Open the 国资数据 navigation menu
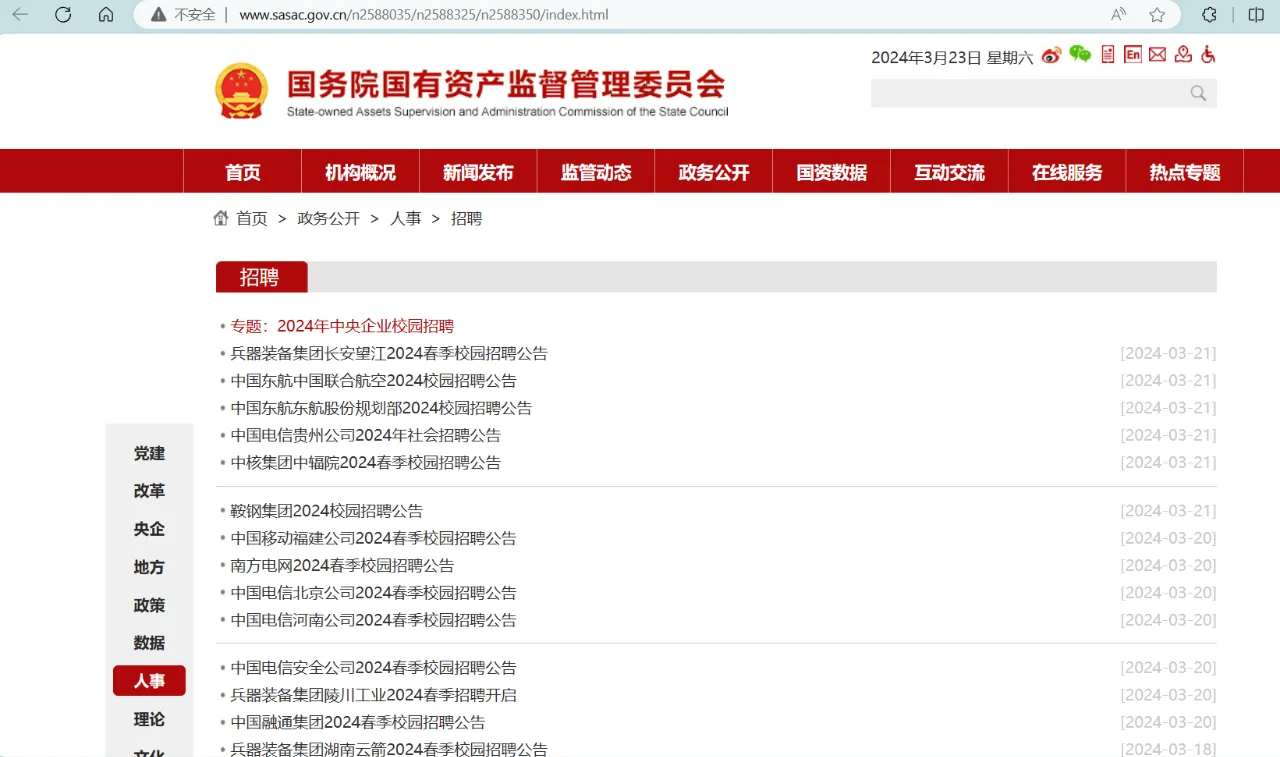 click(x=832, y=172)
